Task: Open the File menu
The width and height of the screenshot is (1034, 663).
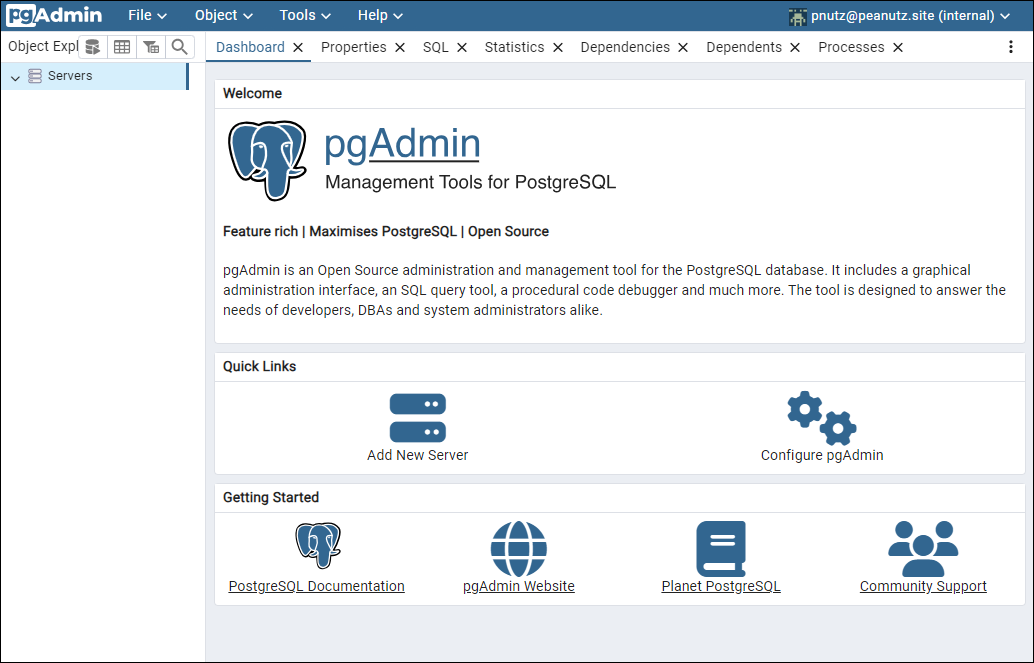Action: coord(147,15)
